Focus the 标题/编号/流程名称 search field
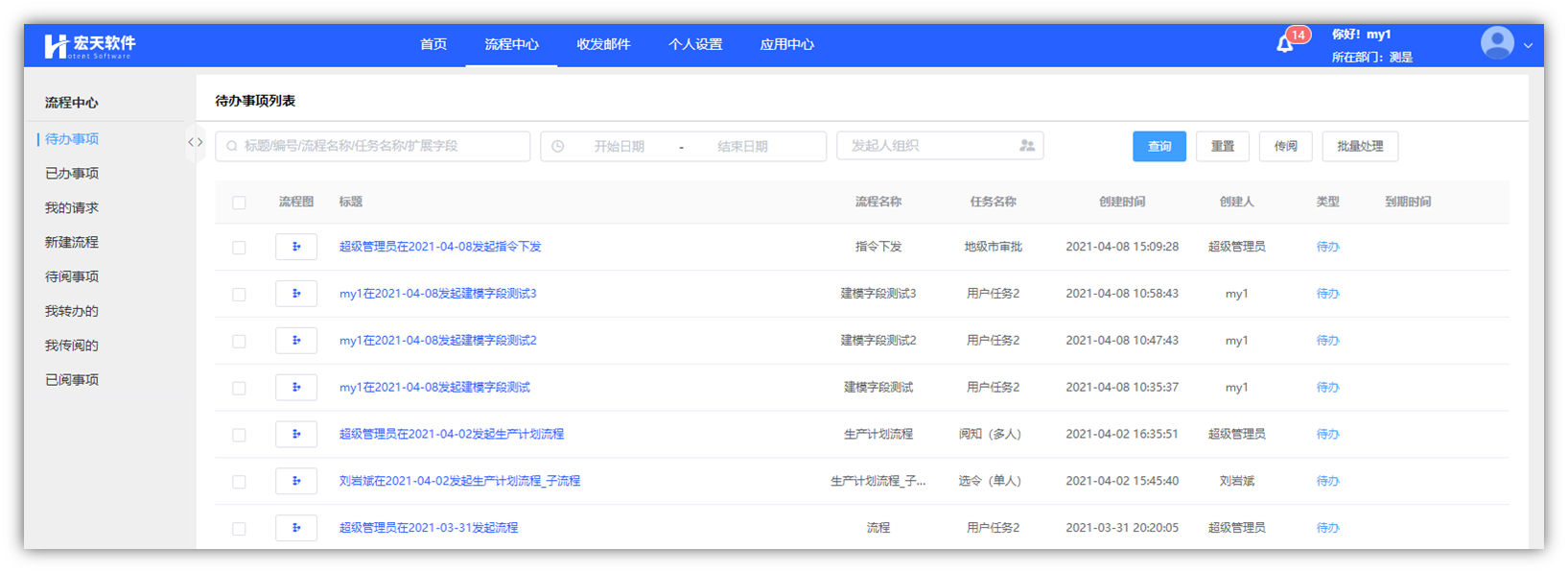1568x573 pixels. [x=374, y=146]
